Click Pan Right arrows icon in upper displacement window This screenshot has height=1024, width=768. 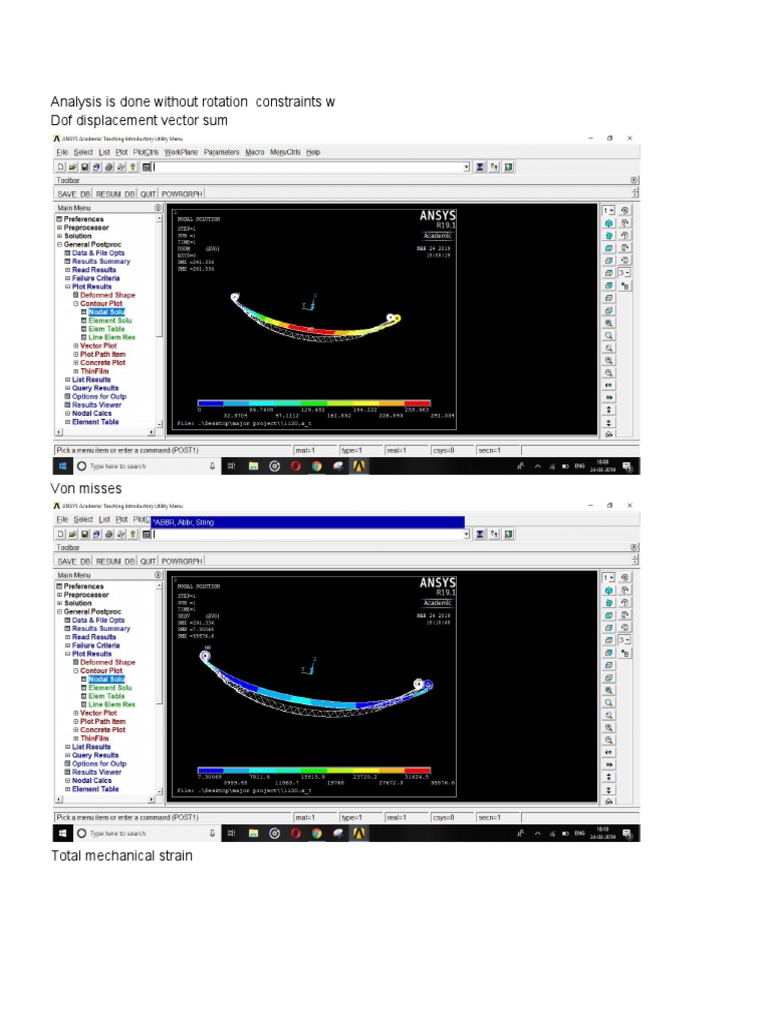coord(609,398)
